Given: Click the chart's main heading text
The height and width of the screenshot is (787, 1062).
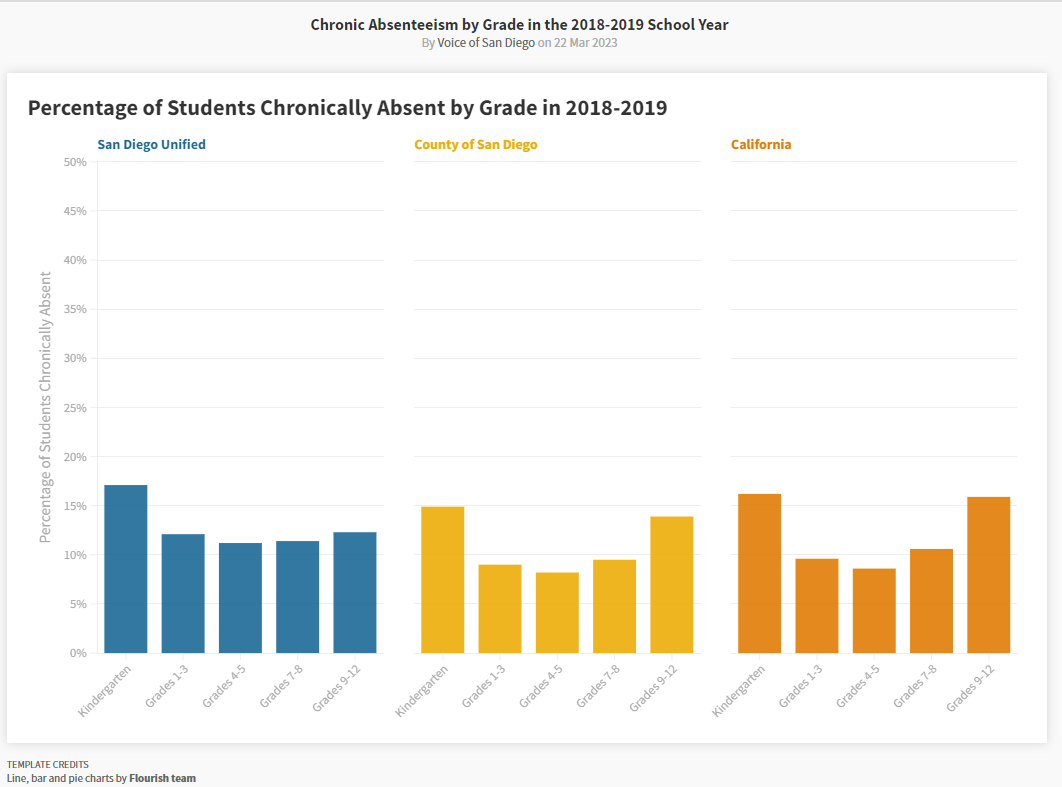Looking at the screenshot, I should 347,108.
